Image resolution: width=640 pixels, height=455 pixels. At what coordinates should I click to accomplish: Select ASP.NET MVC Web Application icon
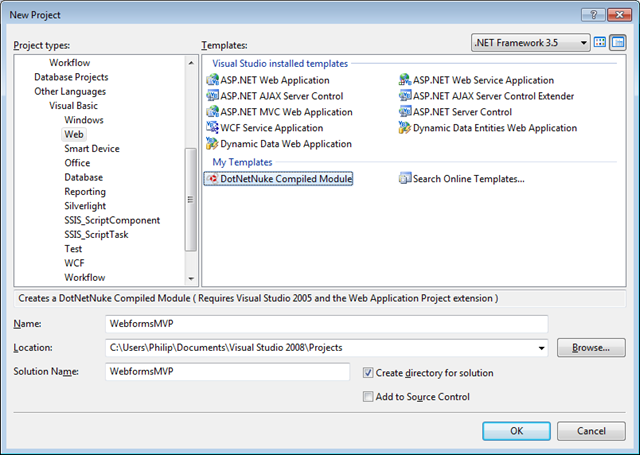[x=213, y=112]
